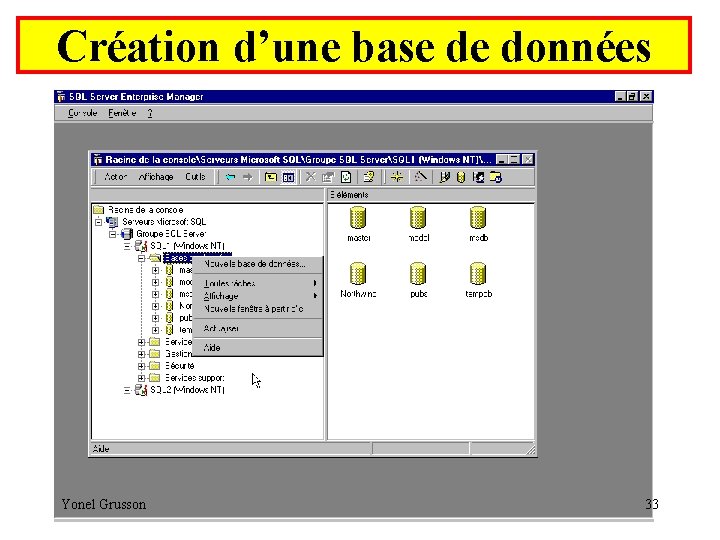Click the SQL1 server icon in tree
Image resolution: width=720 pixels, height=540 pixels.
click(141, 246)
